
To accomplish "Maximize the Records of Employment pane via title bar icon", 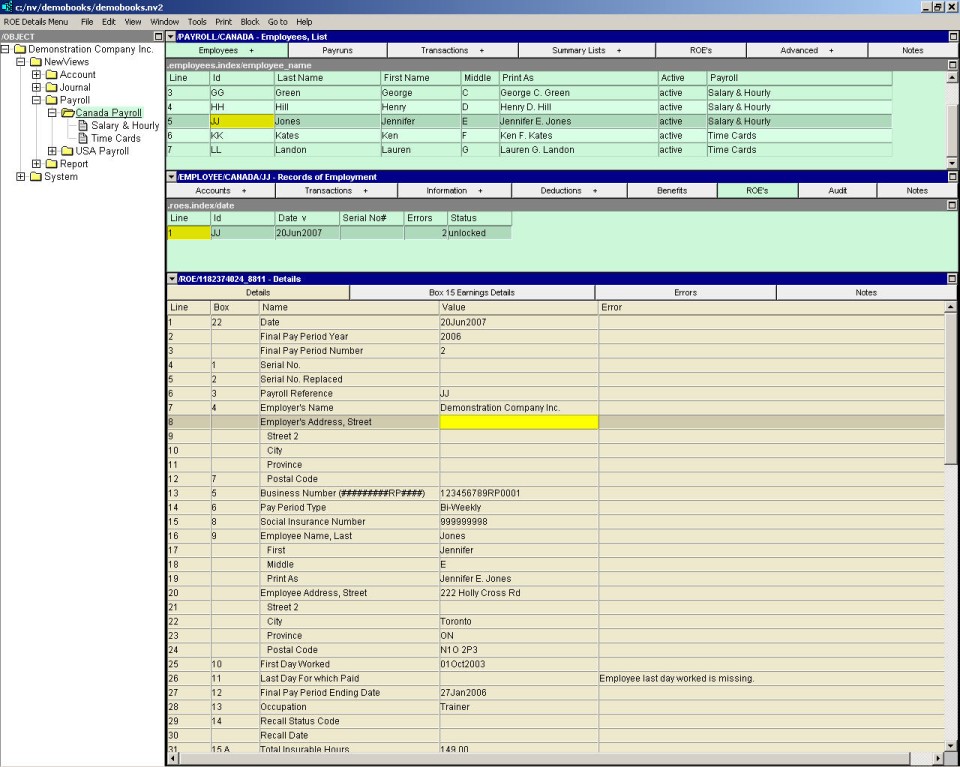I will coord(951,177).
